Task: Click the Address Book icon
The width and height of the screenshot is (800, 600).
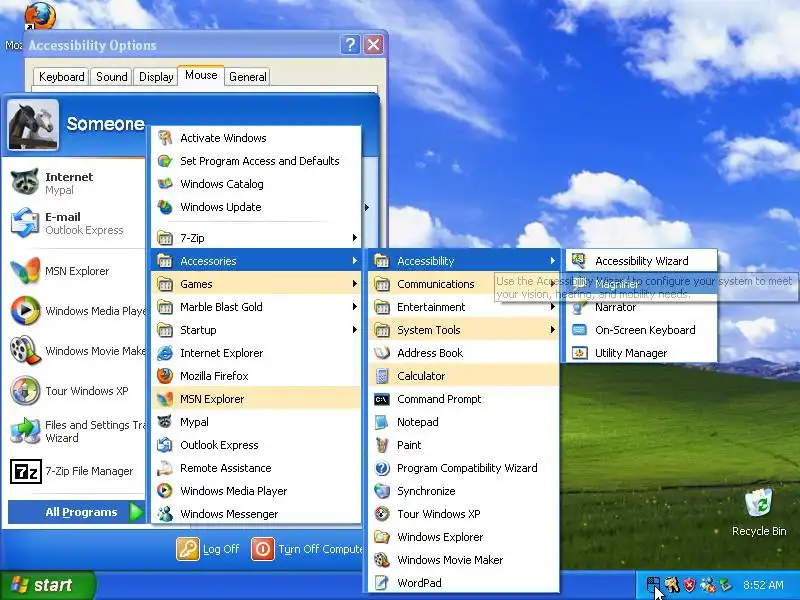Action: coord(382,353)
